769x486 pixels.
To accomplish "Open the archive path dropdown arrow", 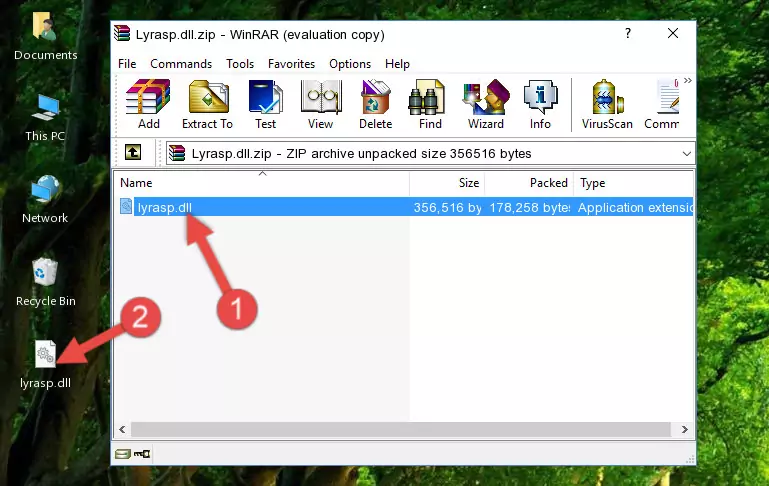I will (x=687, y=153).
